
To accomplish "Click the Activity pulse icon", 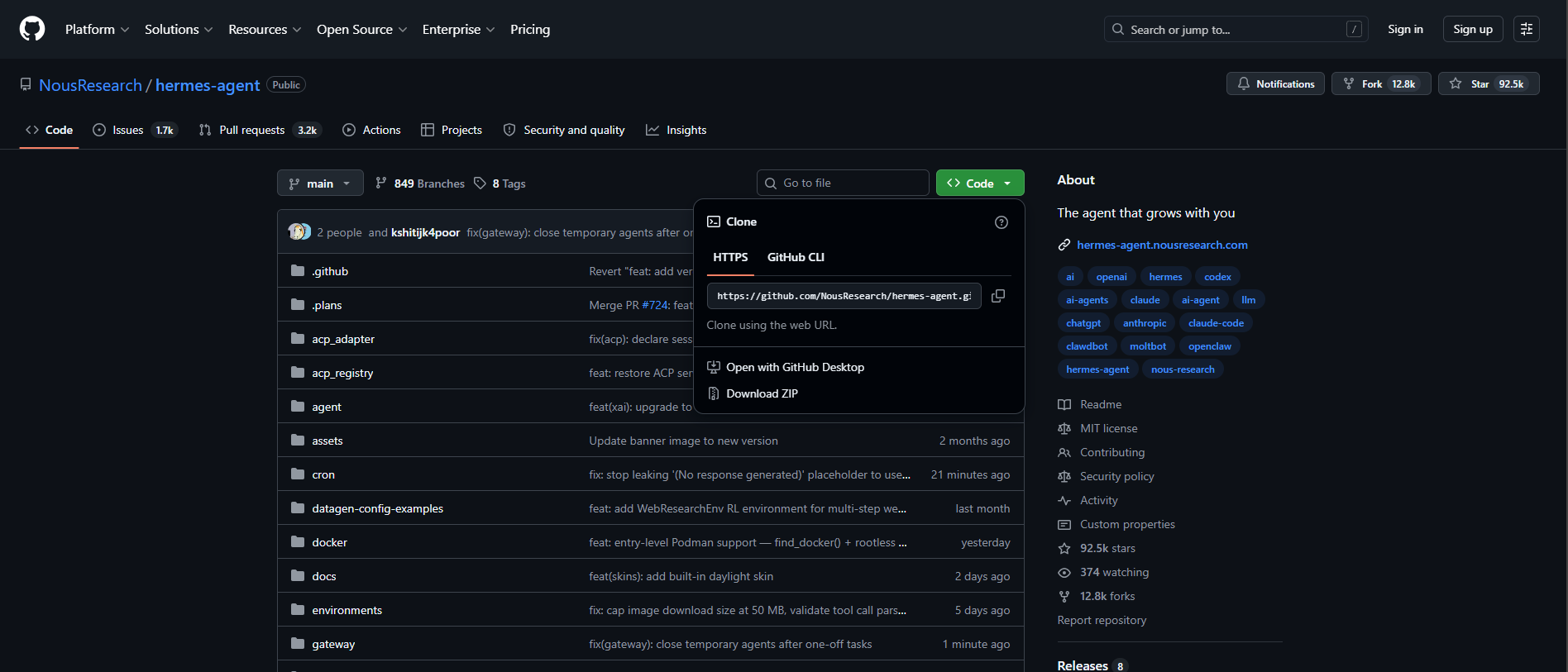I will point(1064,500).
